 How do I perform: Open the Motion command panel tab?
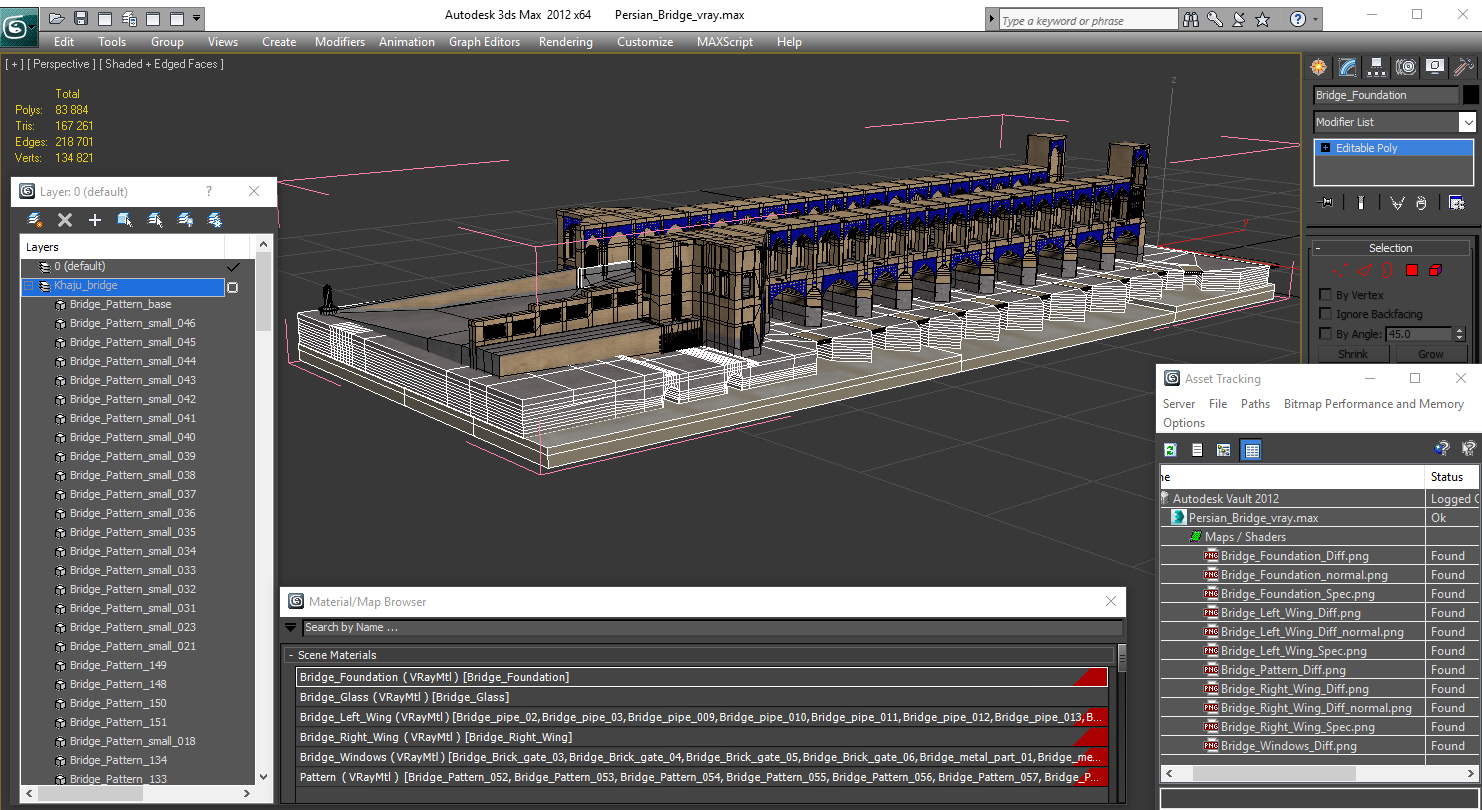coord(1406,67)
